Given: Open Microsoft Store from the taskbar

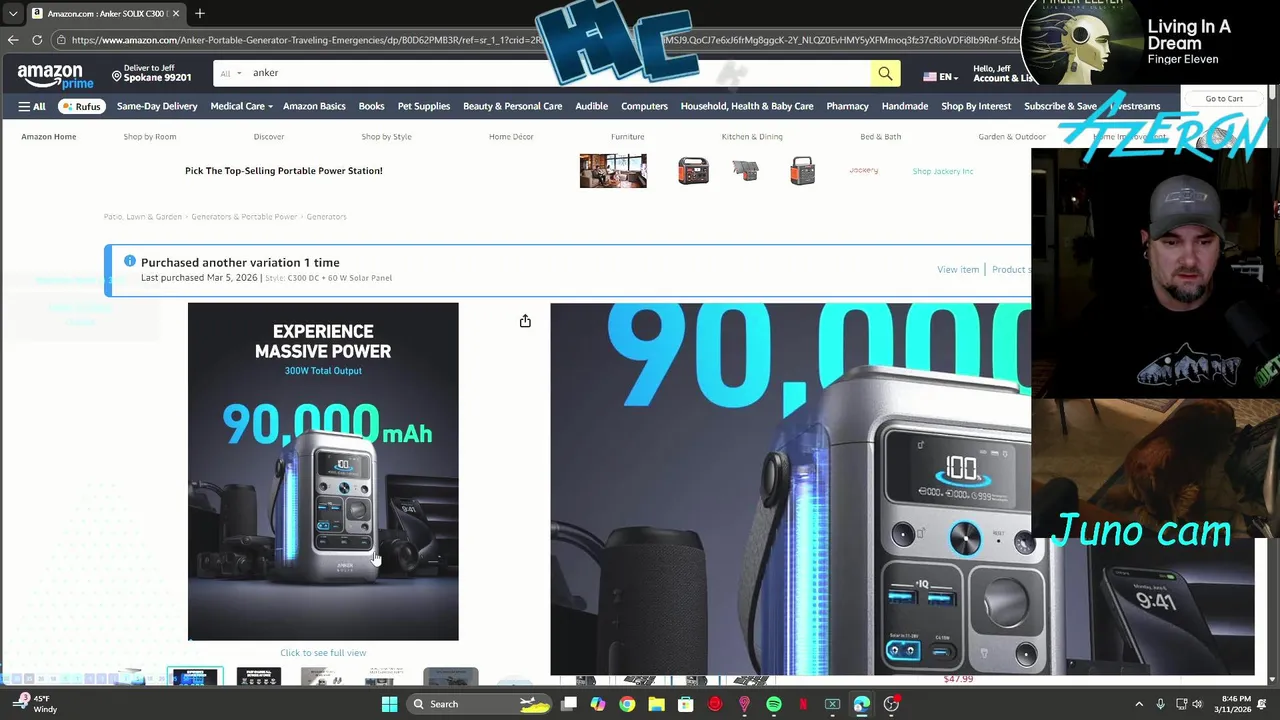Looking at the screenshot, I should click(x=686, y=704).
